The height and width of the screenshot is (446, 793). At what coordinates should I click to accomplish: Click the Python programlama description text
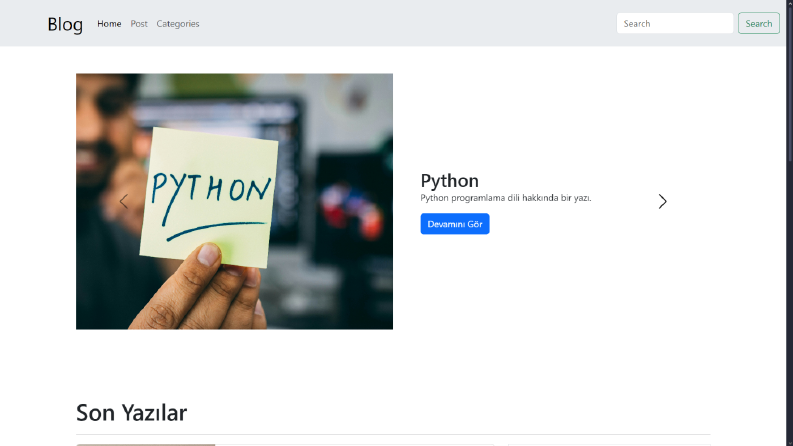pos(506,198)
